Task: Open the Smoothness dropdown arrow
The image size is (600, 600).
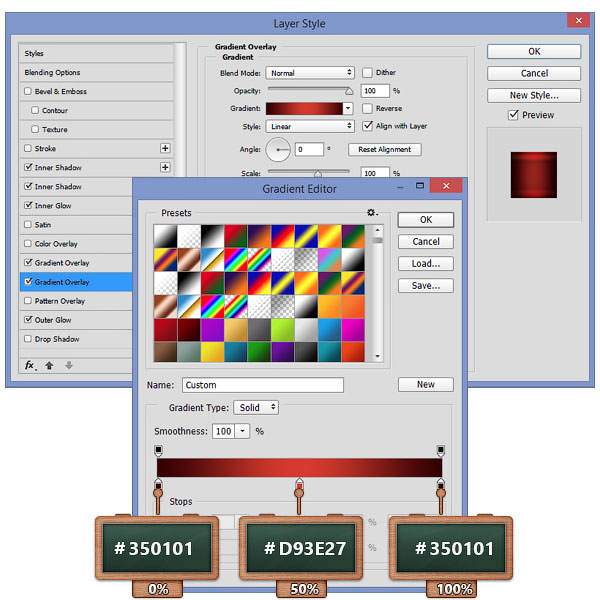Action: pos(243,431)
